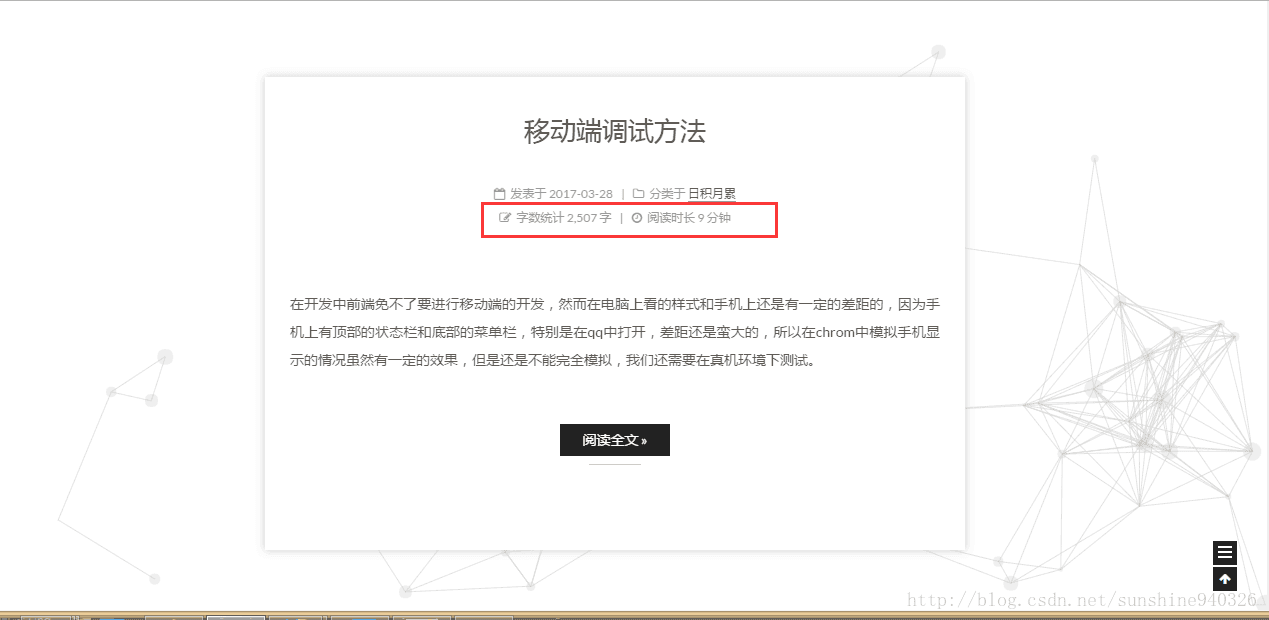Viewport: 1269px width, 620px height.
Task: Open the 日积月累 category link
Action: point(712,193)
